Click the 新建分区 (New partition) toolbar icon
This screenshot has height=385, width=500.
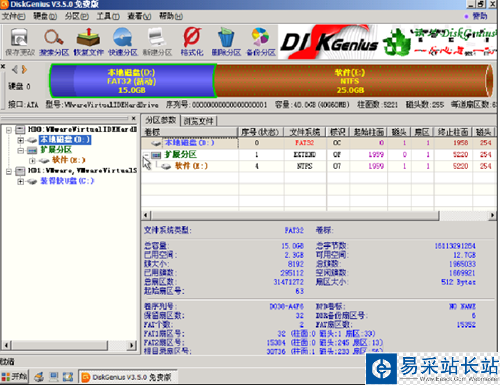tap(157, 41)
